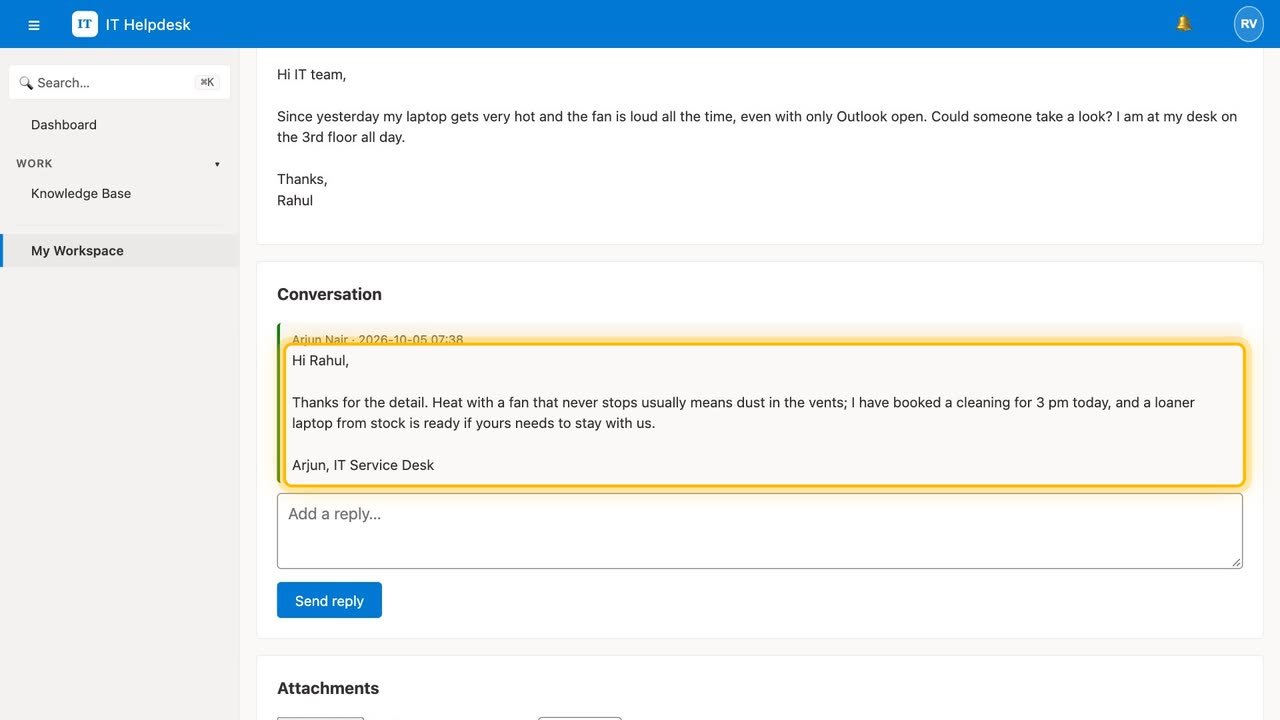Click the 'Arjun Nair · 2026-10-05' comment header

(377, 340)
